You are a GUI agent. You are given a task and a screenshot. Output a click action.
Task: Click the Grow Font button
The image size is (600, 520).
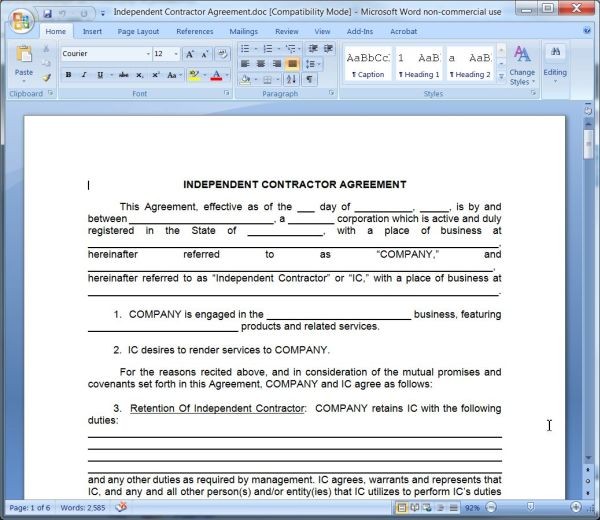tap(190, 54)
